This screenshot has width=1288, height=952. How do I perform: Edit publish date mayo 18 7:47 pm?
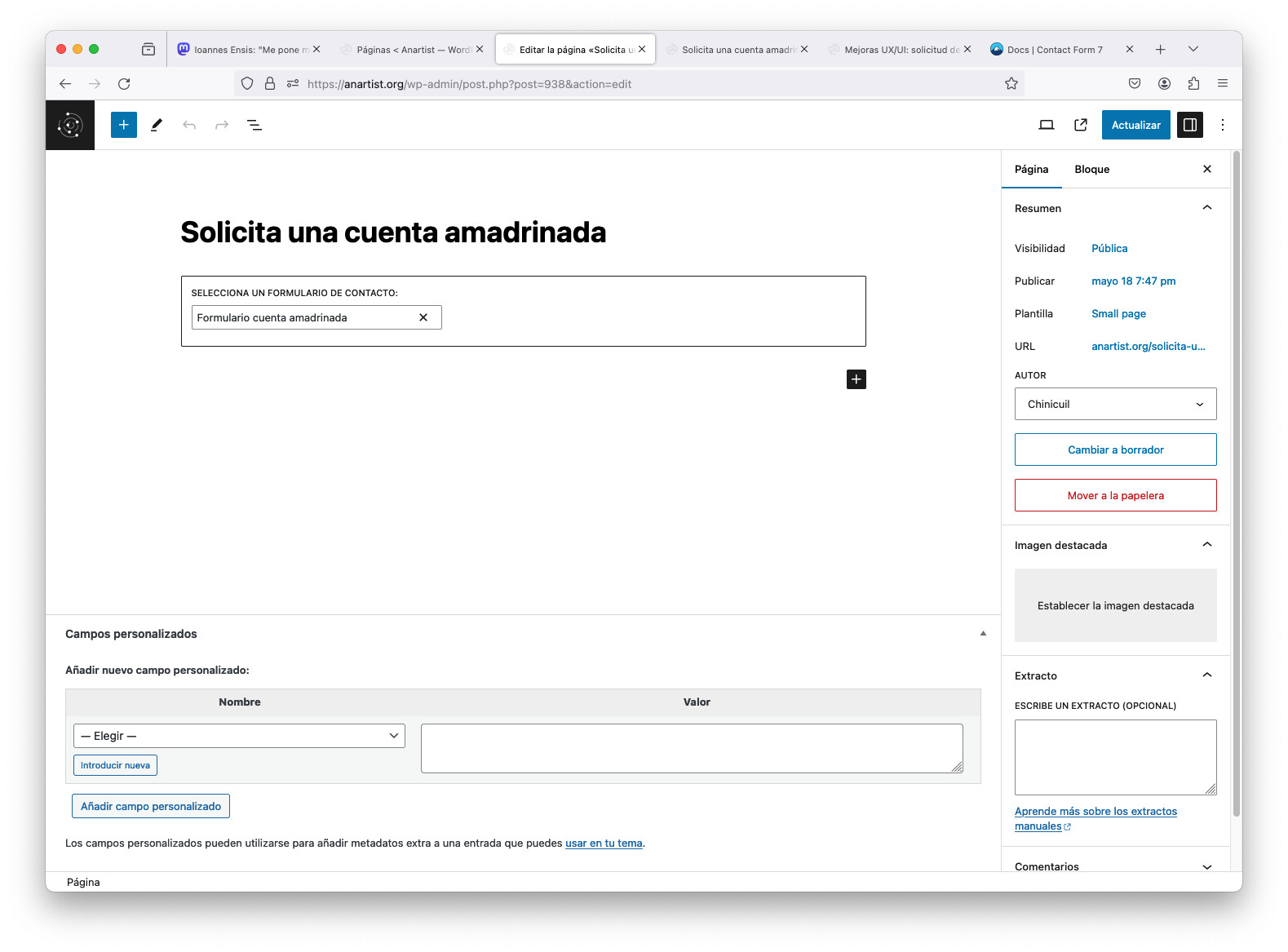point(1133,281)
